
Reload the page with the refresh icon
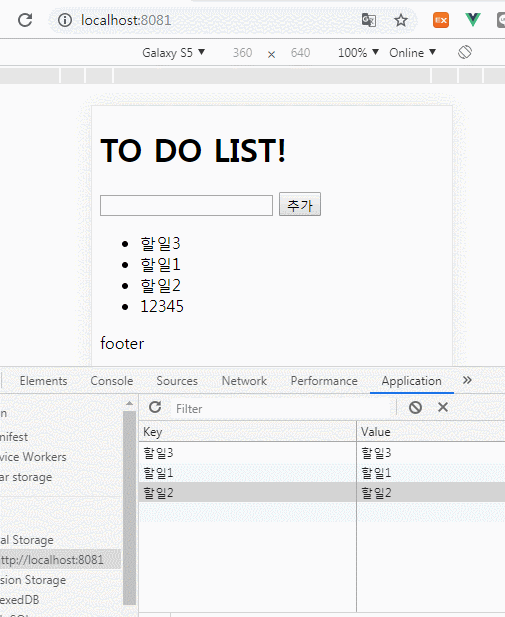click(25, 20)
